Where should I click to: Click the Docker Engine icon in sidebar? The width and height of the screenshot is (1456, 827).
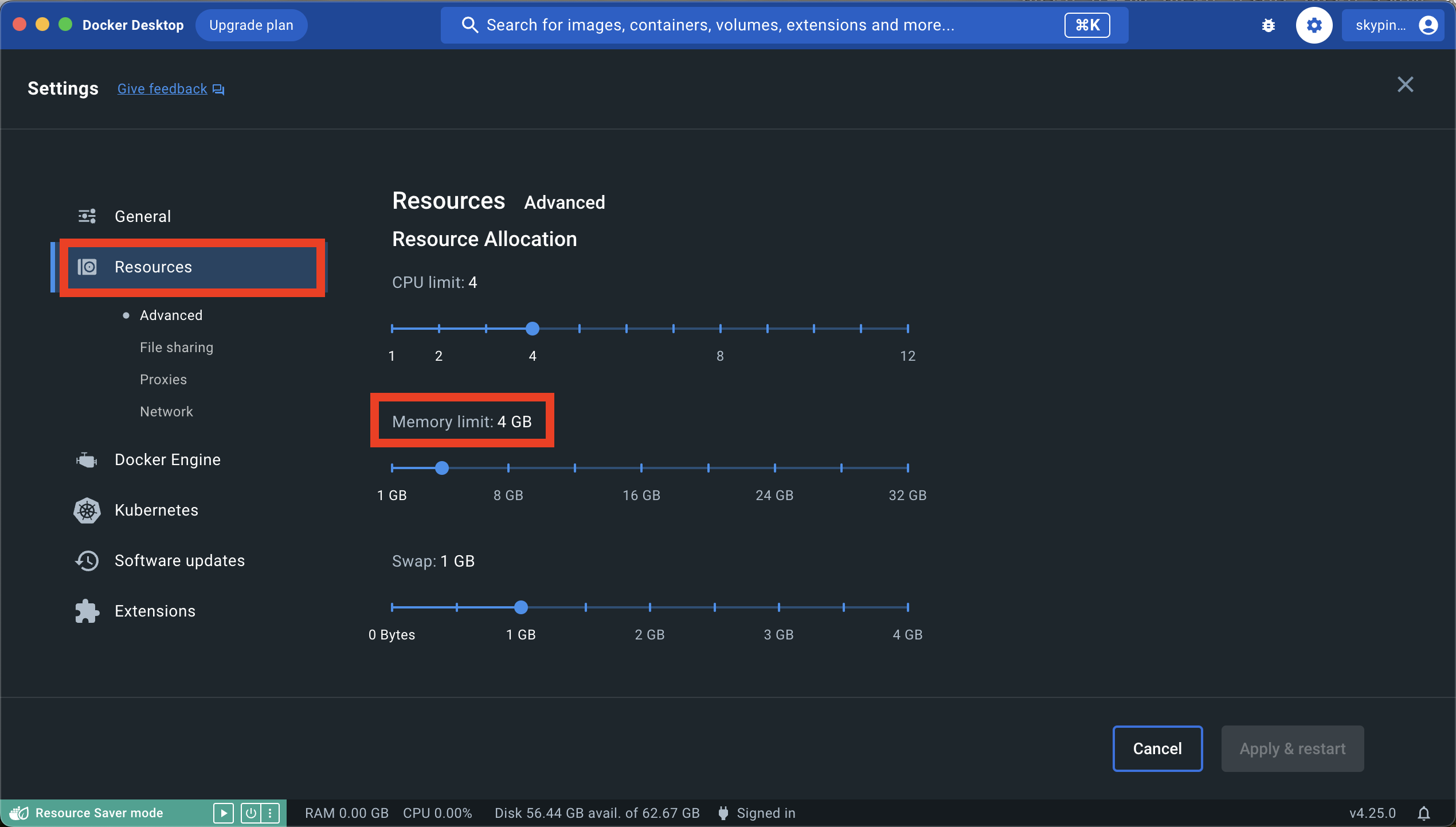click(87, 460)
